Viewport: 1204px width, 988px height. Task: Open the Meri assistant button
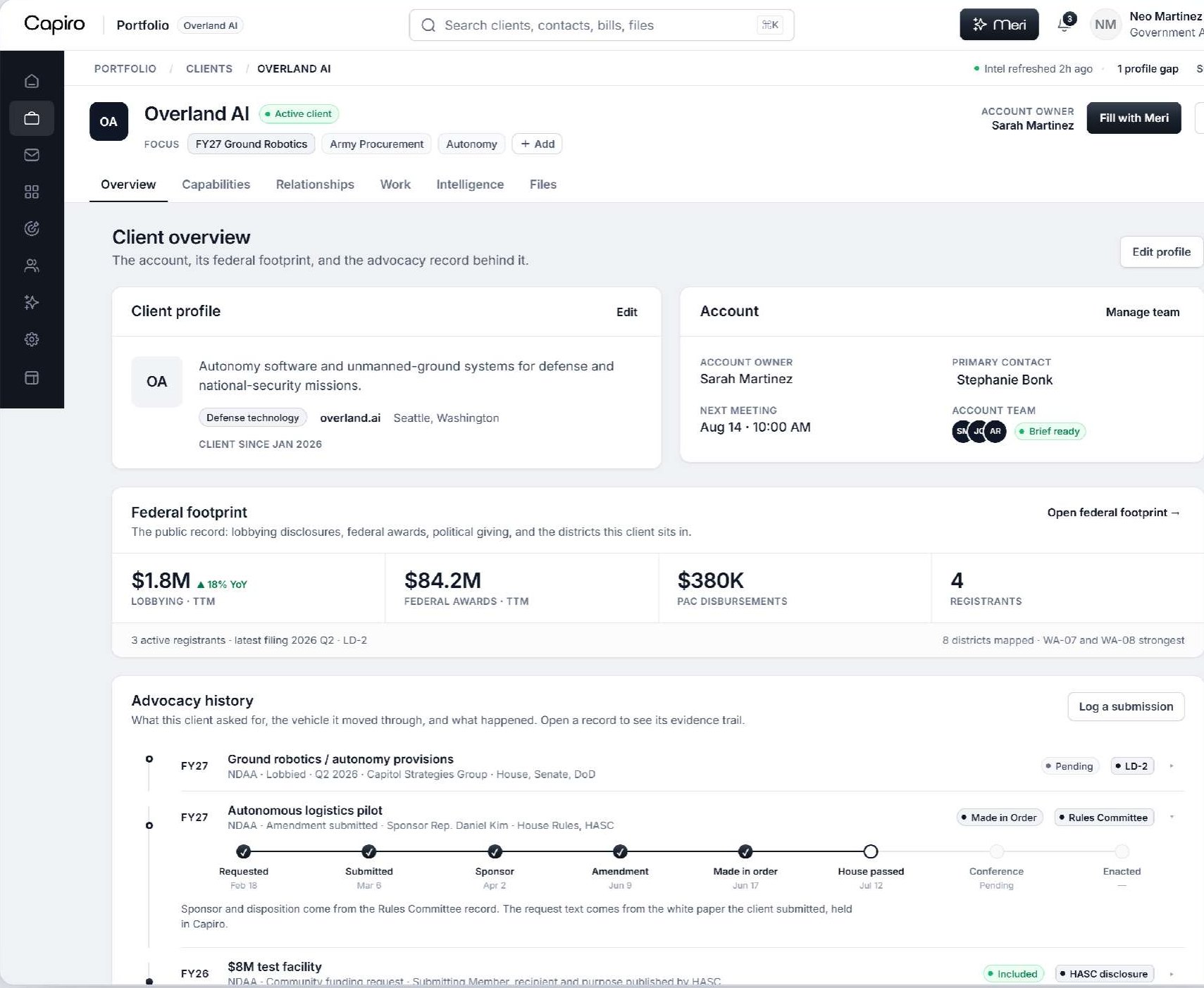click(x=999, y=25)
